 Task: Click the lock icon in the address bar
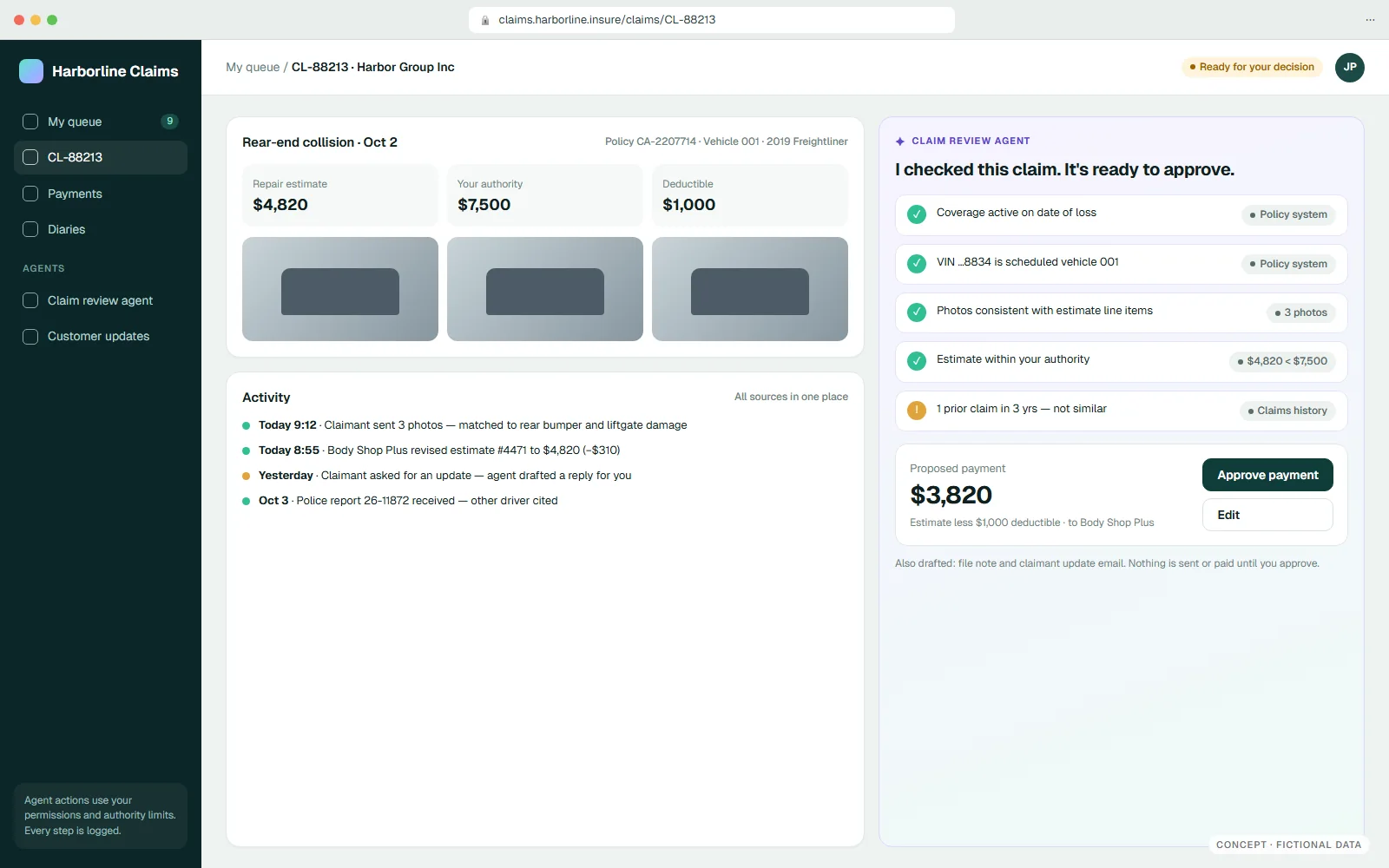[485, 20]
